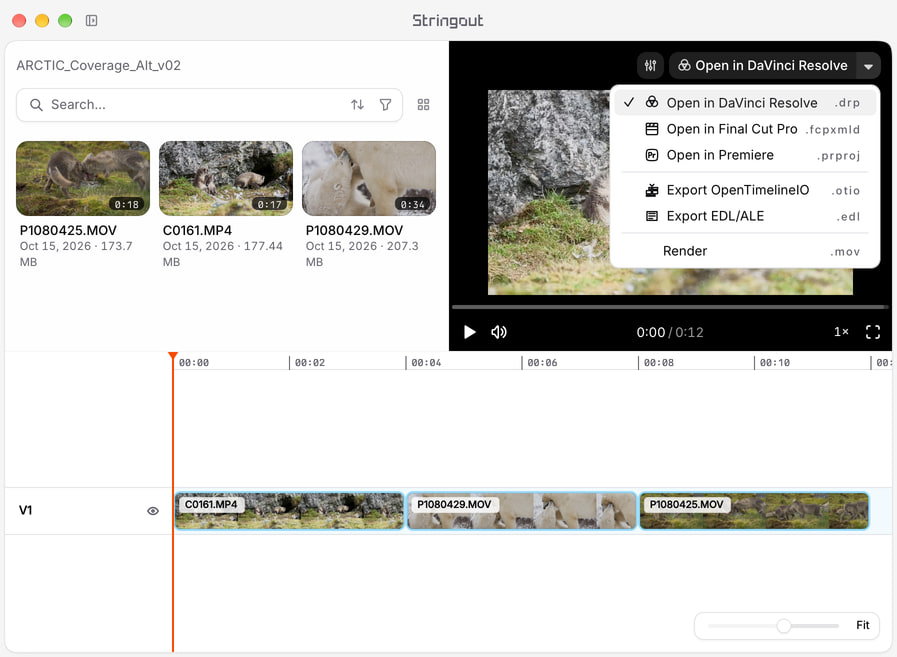This screenshot has width=897, height=657.
Task: Click the main Open in DaVinci Resolve button
Action: 763,66
